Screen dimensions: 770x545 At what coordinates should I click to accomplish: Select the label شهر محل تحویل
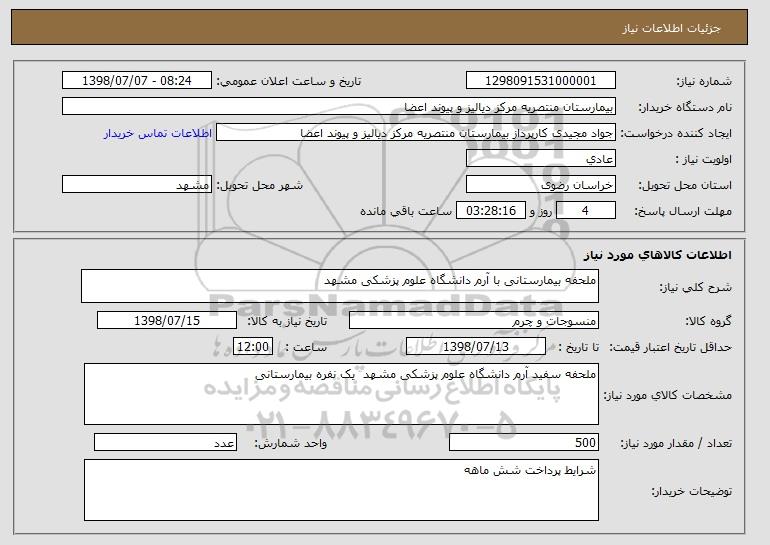click(x=260, y=185)
